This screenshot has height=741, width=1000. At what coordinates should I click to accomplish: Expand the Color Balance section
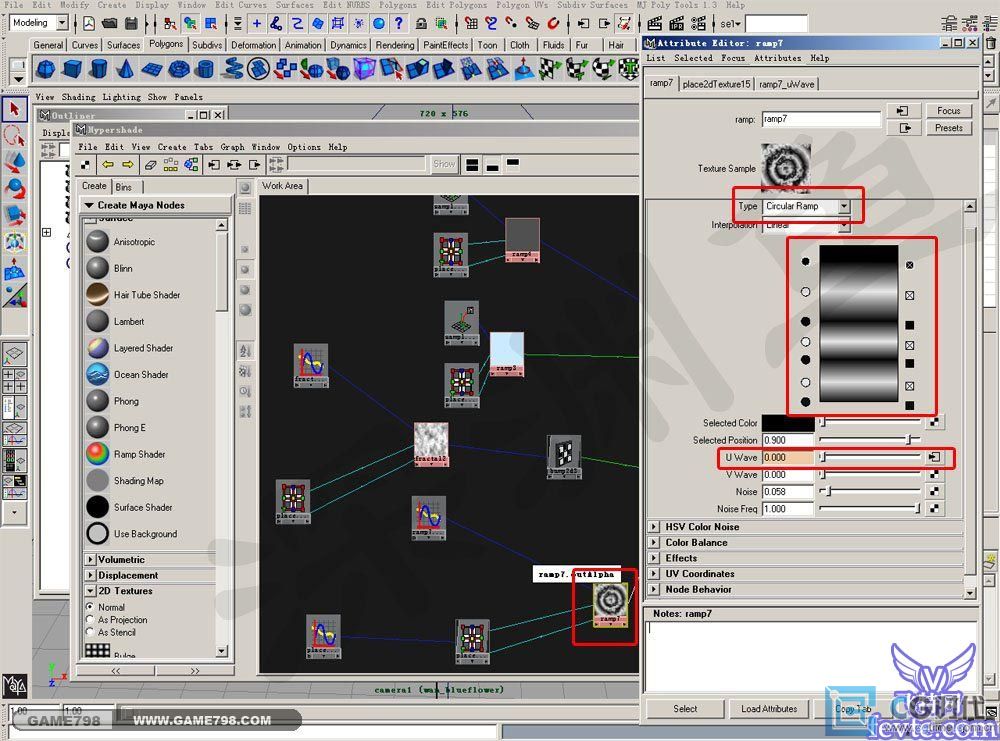pyautogui.click(x=654, y=543)
